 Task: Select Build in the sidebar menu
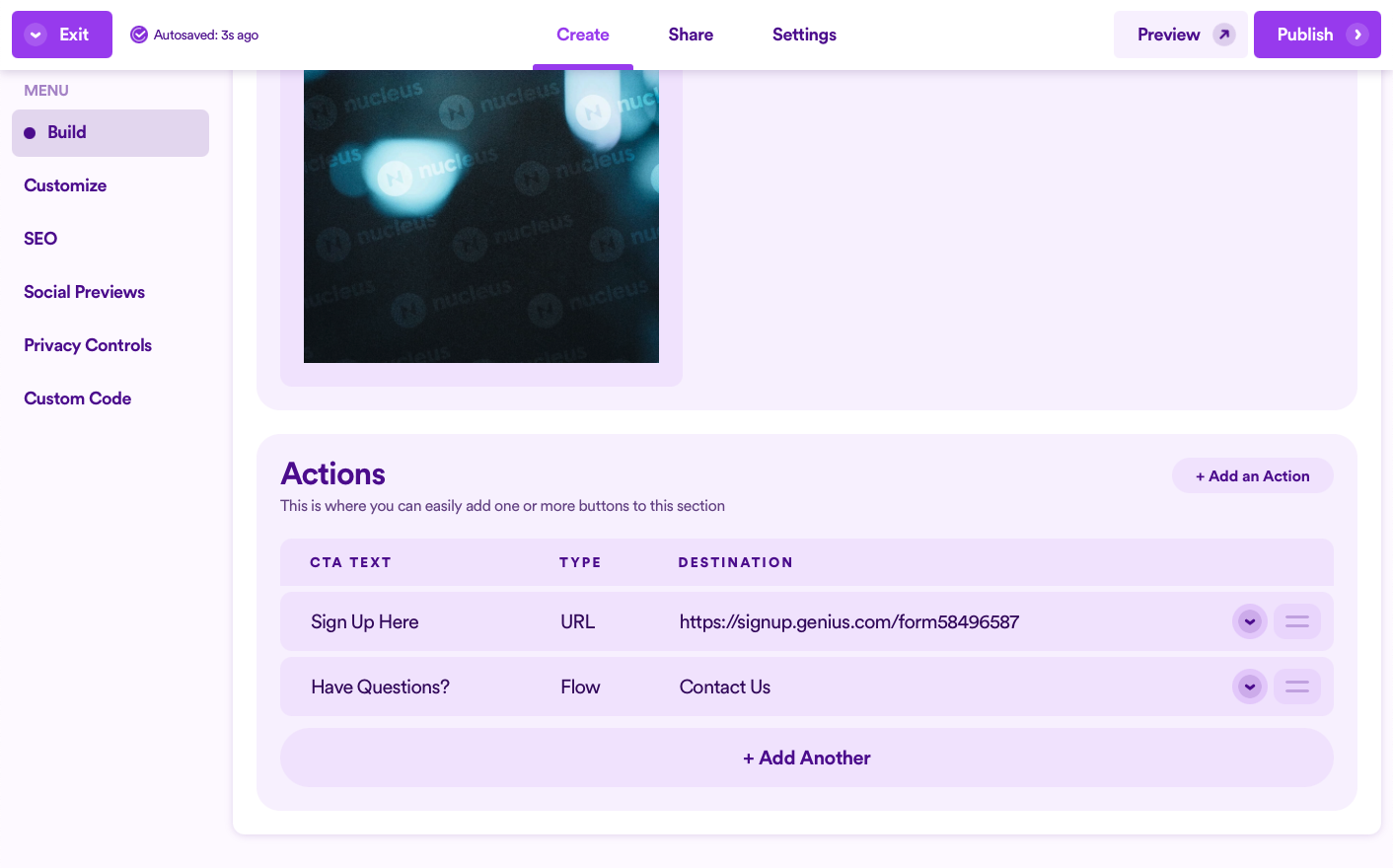coord(110,133)
